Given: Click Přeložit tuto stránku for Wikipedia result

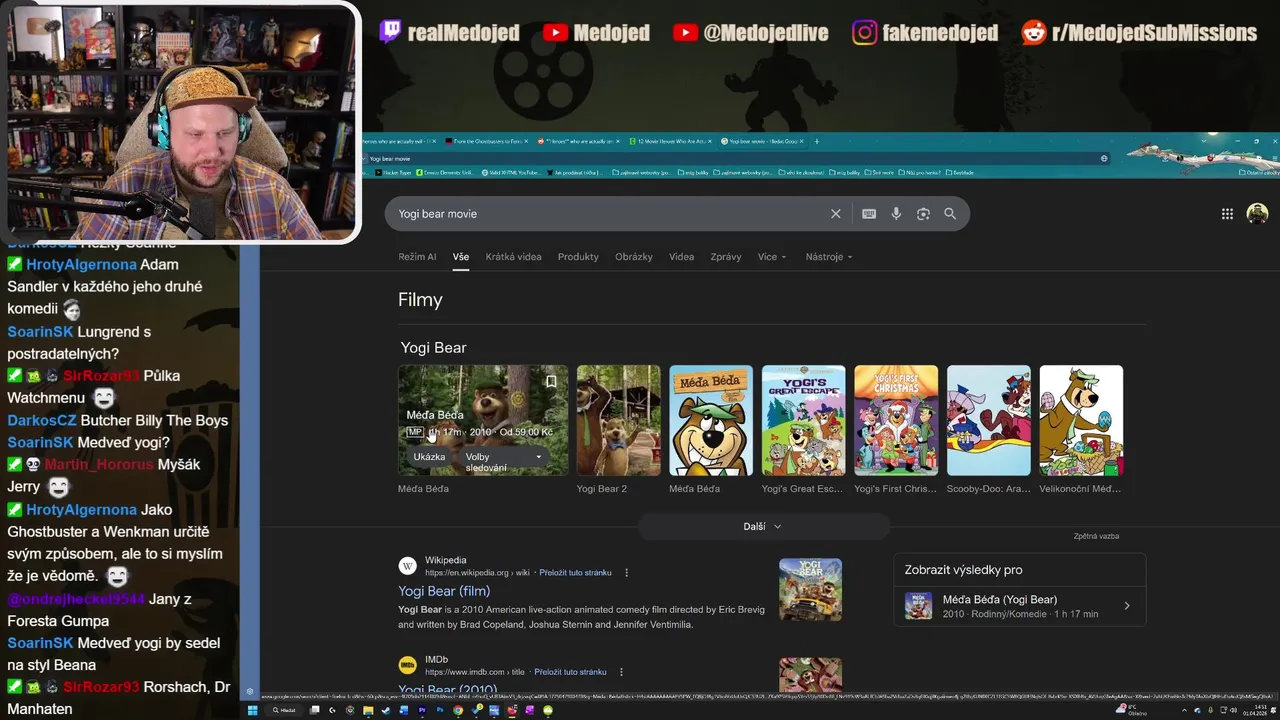Looking at the screenshot, I should [575, 573].
